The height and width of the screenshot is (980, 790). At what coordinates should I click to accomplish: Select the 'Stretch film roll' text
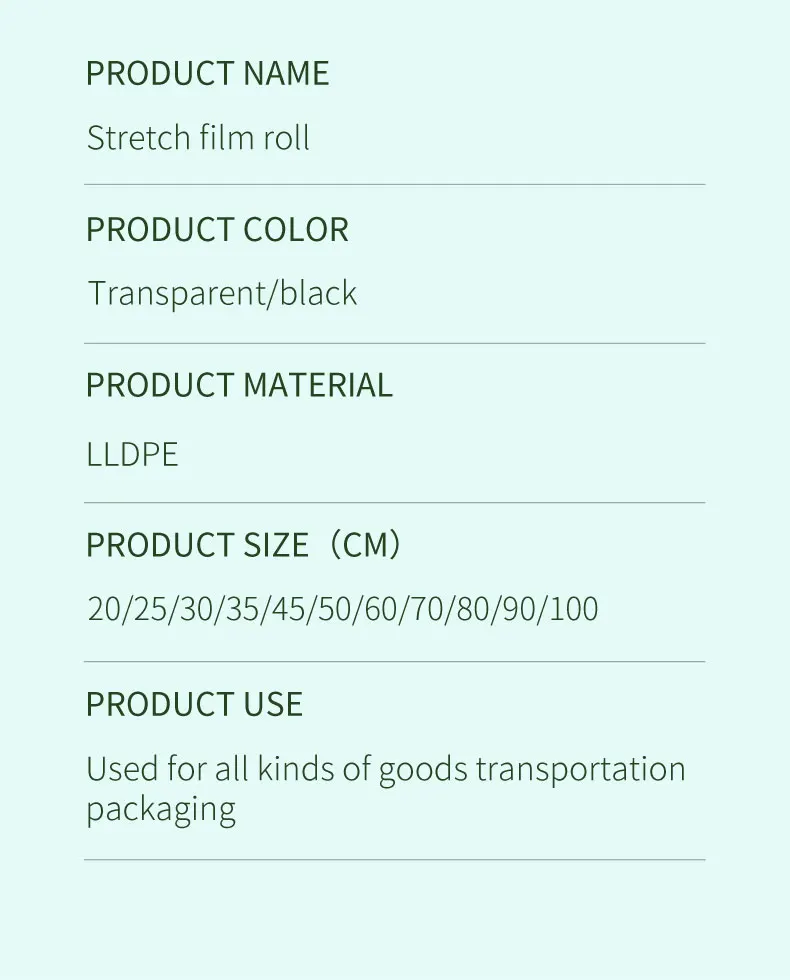(x=198, y=137)
